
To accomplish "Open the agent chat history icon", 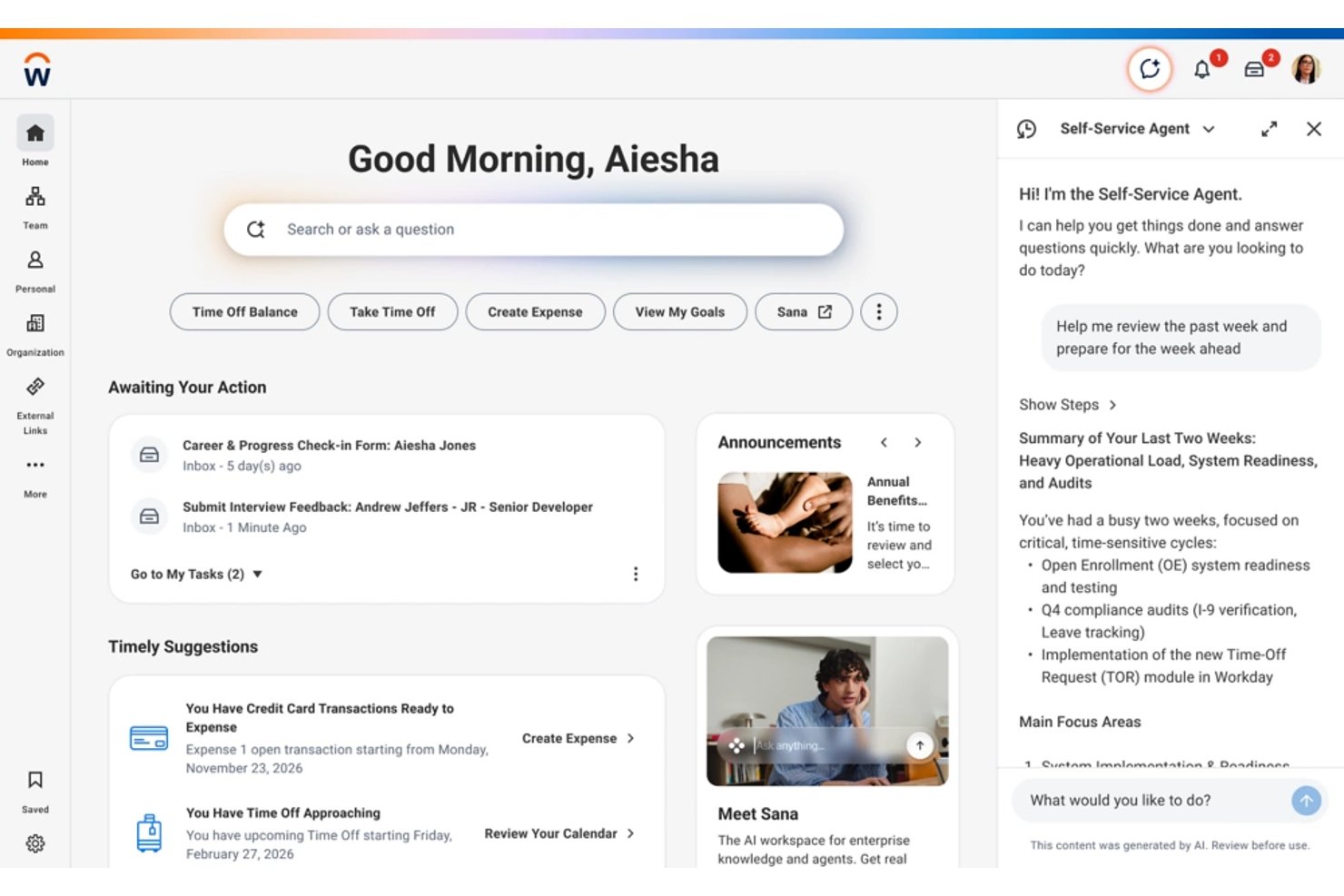I will pos(1027,129).
